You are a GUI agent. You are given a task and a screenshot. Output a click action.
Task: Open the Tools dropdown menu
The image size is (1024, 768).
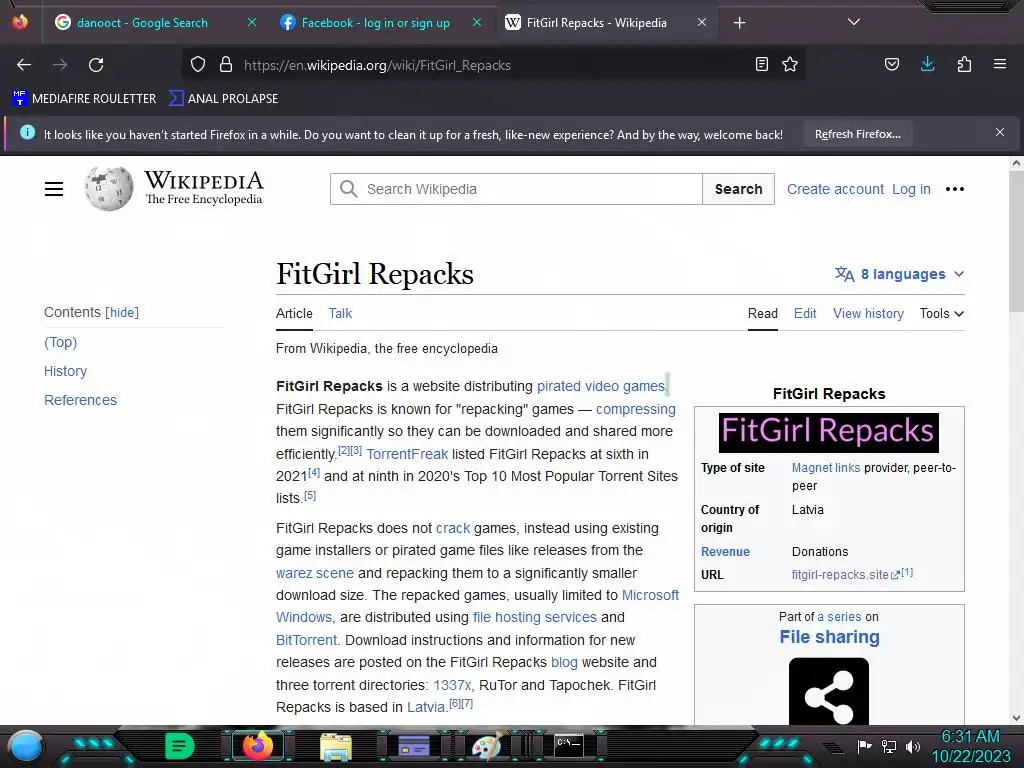[942, 313]
